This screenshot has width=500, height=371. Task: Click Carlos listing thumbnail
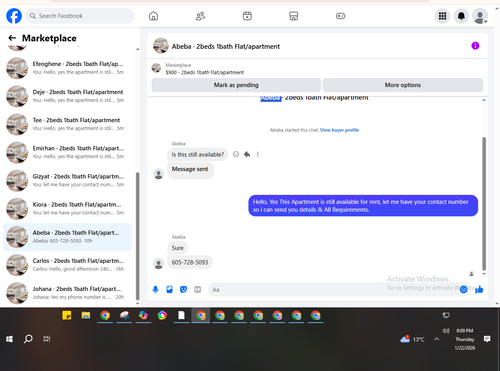point(17,265)
